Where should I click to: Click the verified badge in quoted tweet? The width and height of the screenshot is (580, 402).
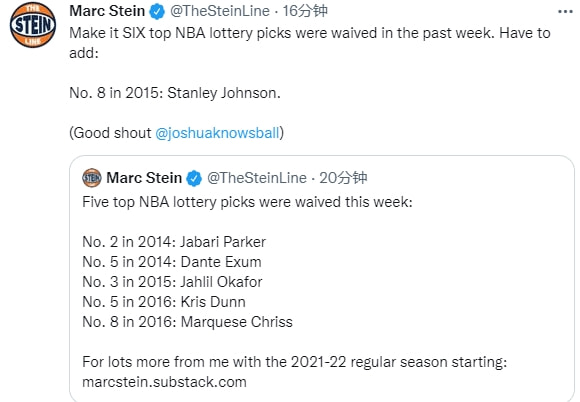194,178
